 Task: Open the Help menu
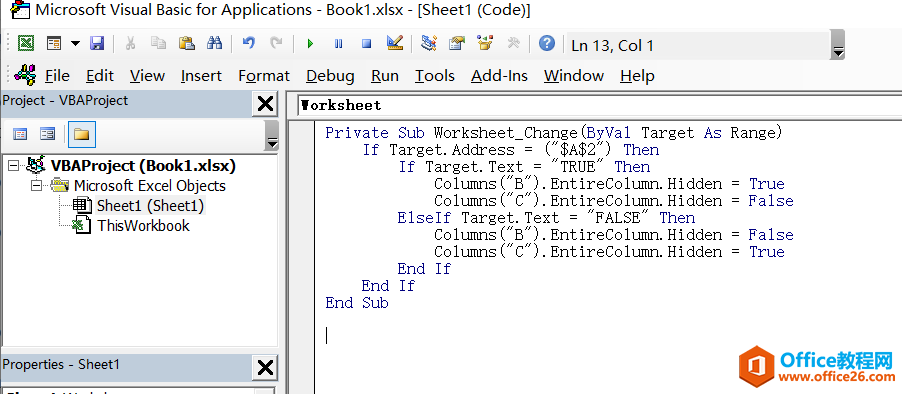click(637, 76)
